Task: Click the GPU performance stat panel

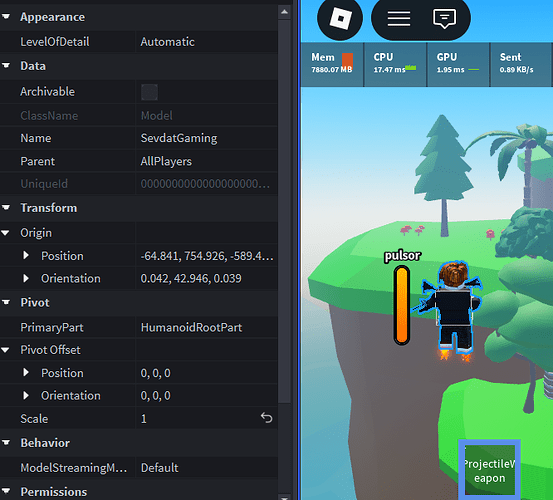Action: click(458, 64)
